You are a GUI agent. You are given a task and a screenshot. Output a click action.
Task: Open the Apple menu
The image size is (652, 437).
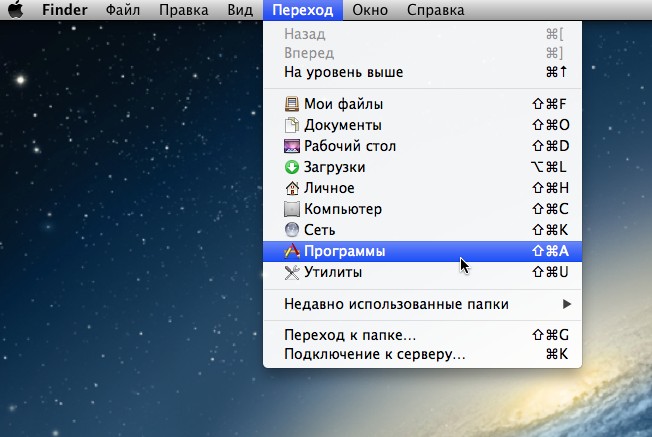pyautogui.click(x=16, y=10)
